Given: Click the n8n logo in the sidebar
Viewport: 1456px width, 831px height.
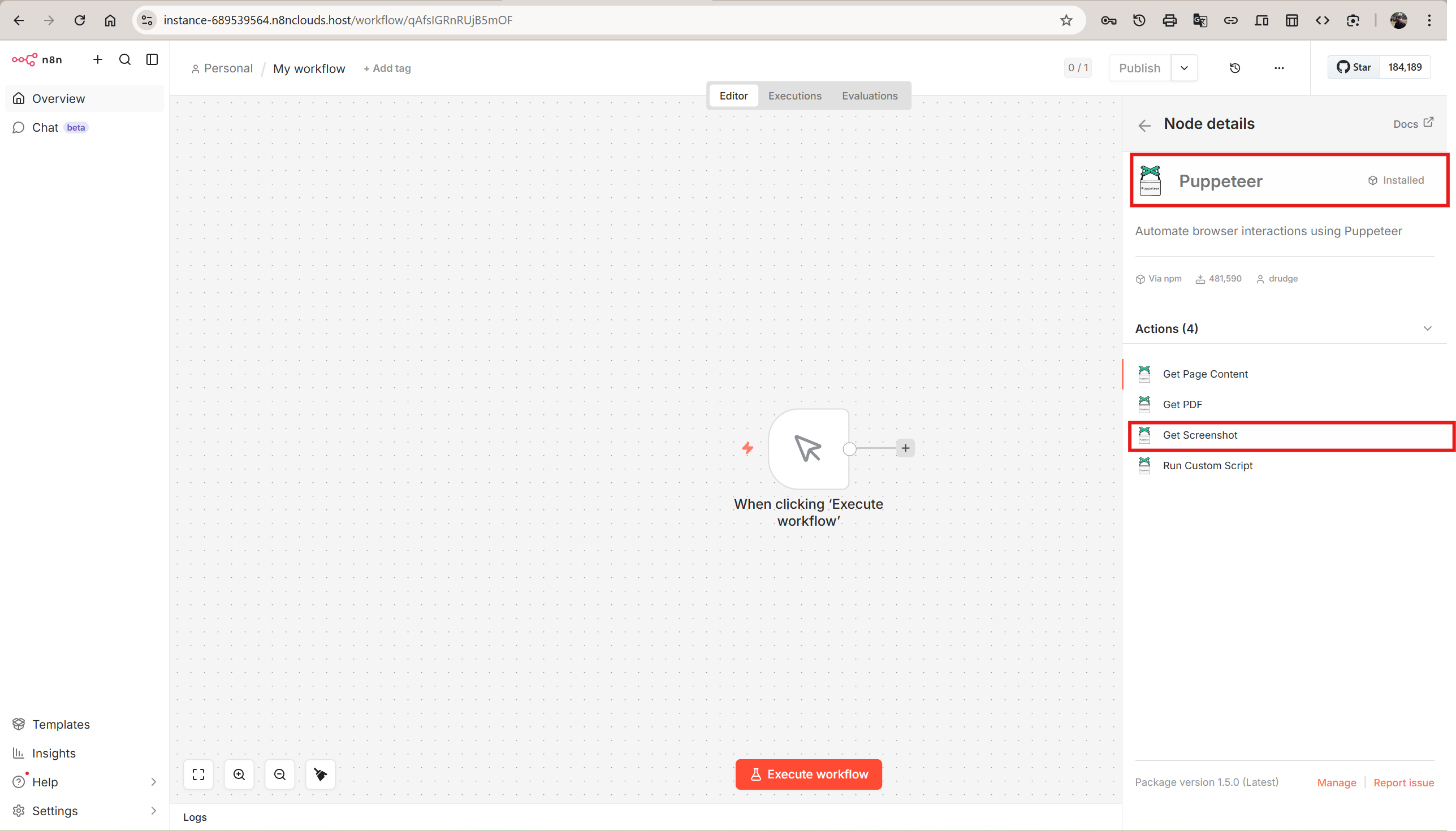Looking at the screenshot, I should pos(37,59).
